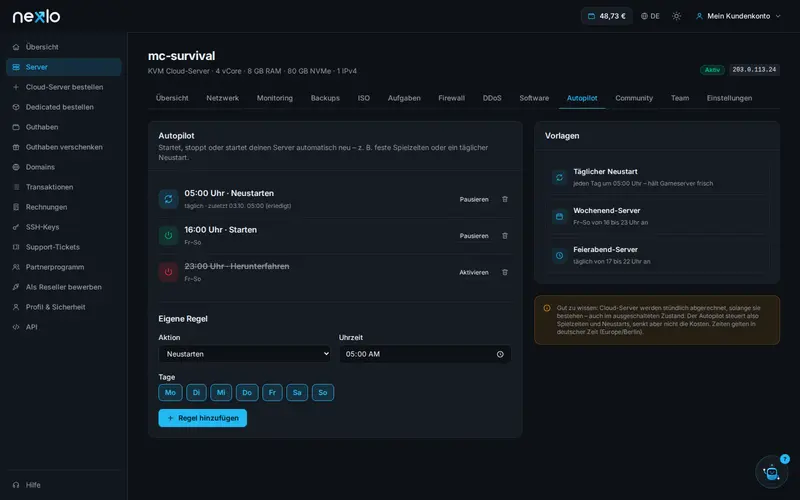Click the red power icon of 23:00 rule
Viewport: 800px width, 500px height.
click(x=168, y=272)
